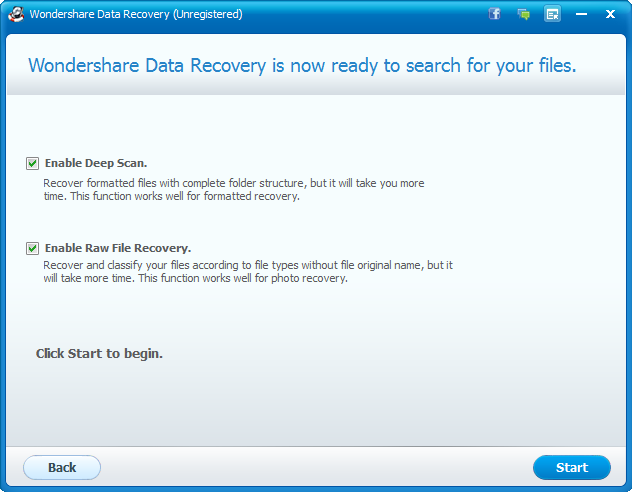The image size is (632, 492).
Task: Go to previous step with Back button
Action: 62,467
